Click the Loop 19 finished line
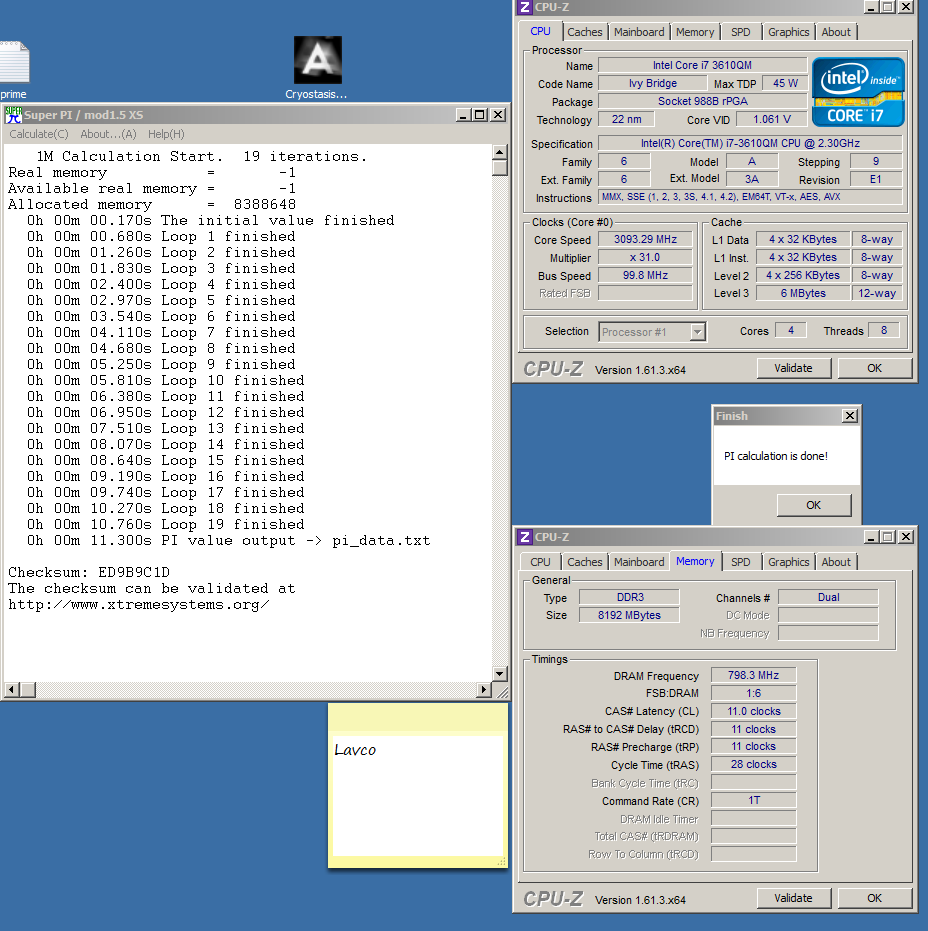Image resolution: width=928 pixels, height=931 pixels. coord(166,524)
